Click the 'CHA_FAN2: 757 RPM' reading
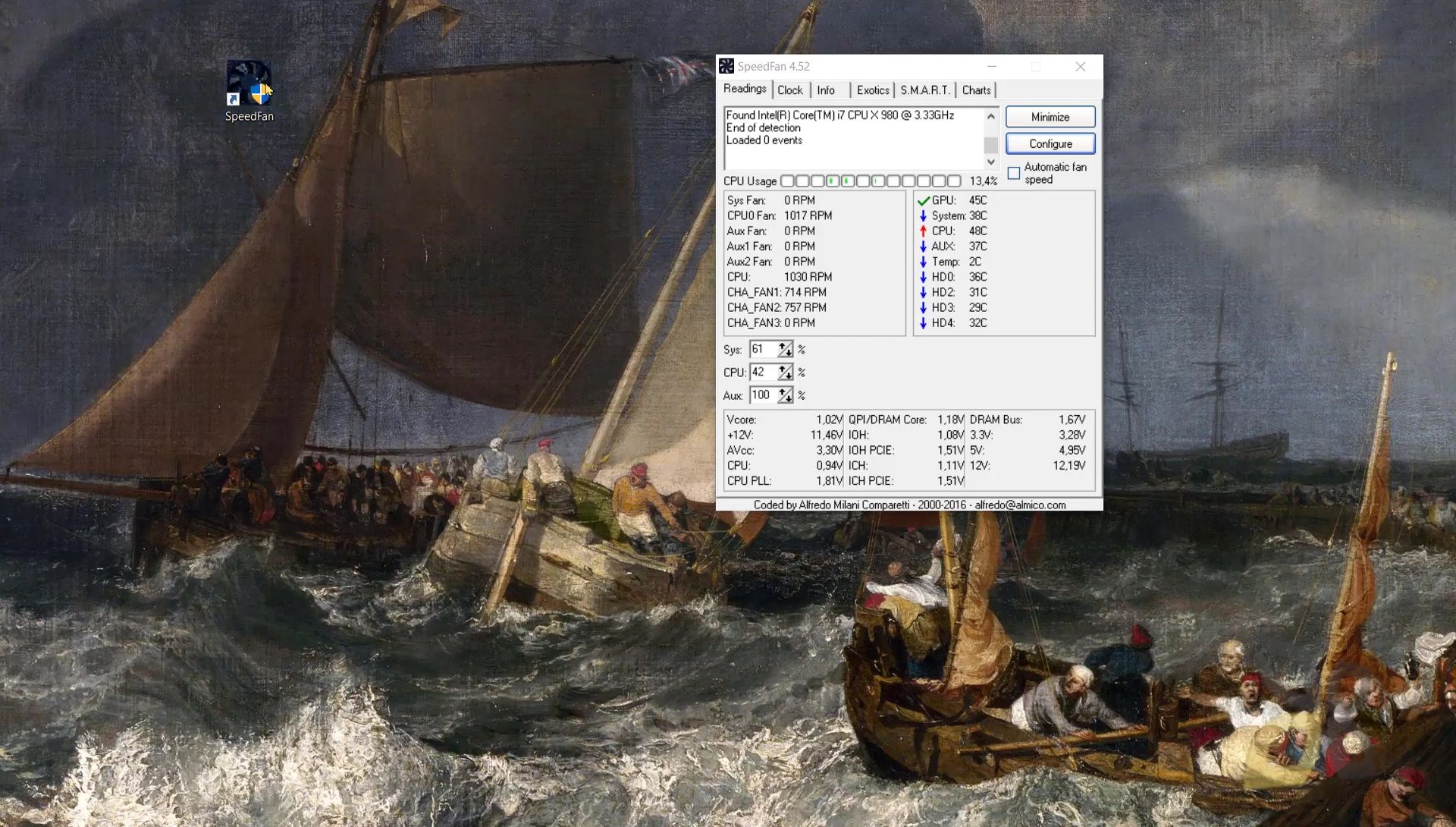This screenshot has width=1456, height=827. (777, 308)
